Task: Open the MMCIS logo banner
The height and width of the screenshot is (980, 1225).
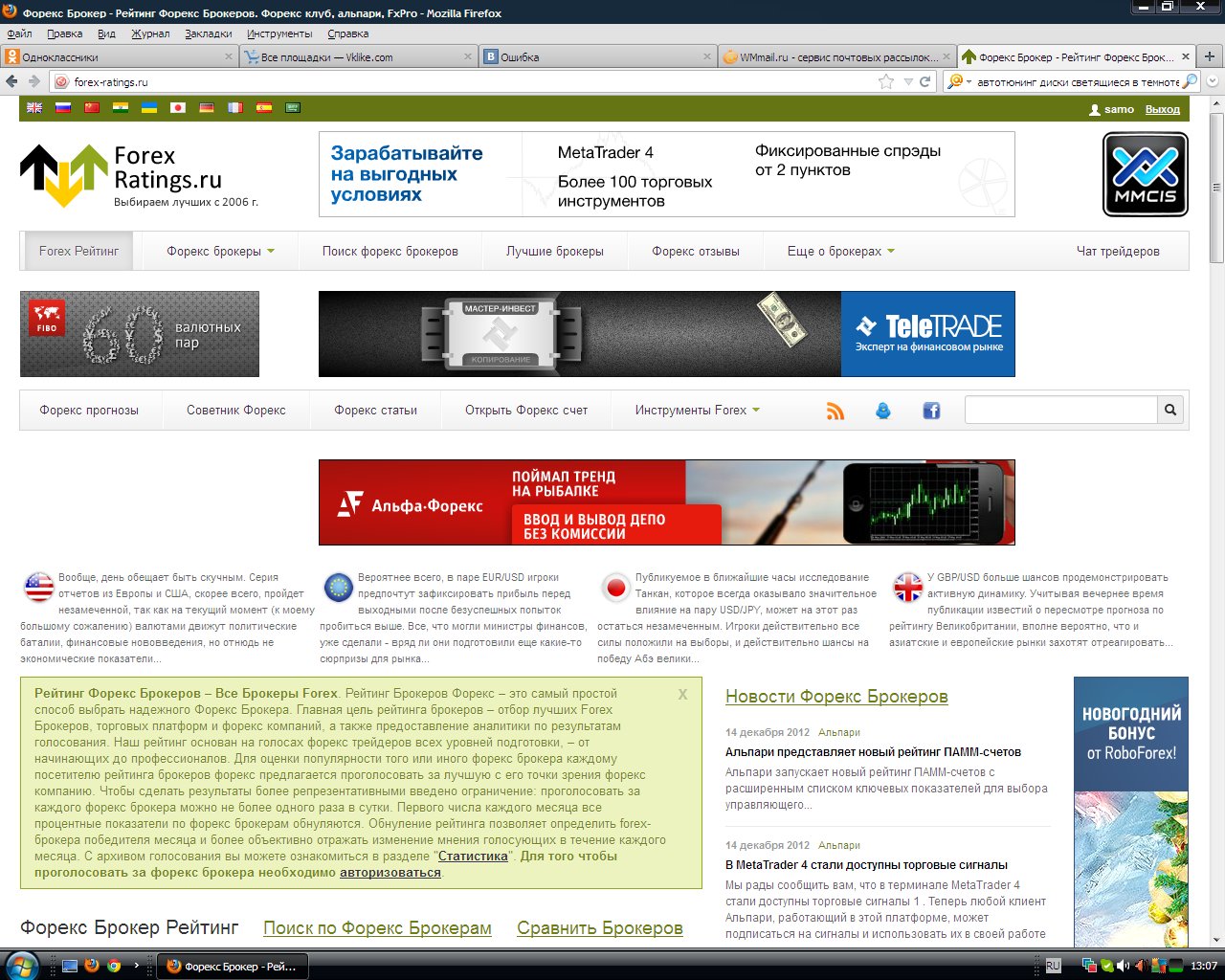Action: pos(1146,174)
